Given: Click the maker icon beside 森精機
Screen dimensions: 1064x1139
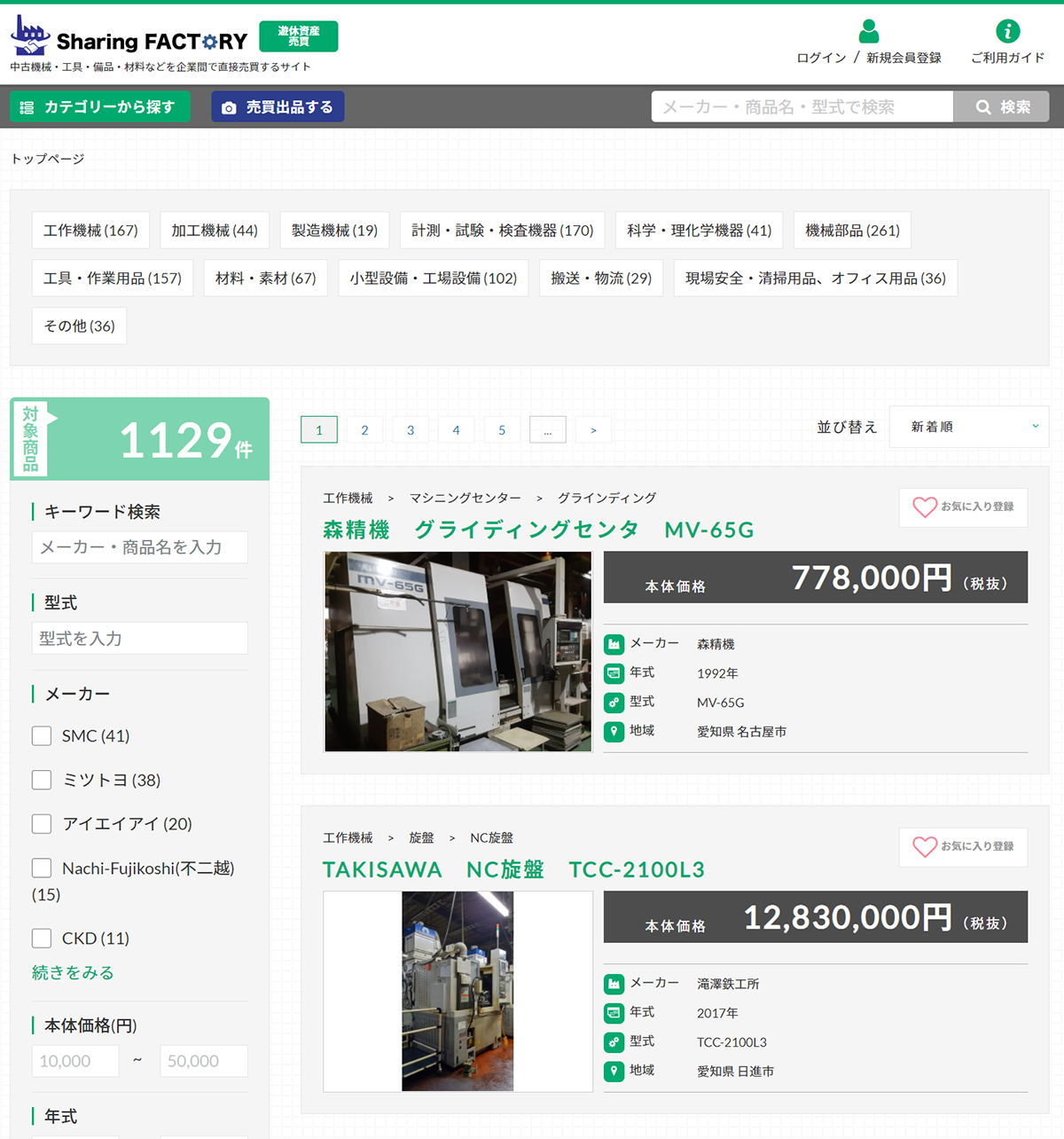Looking at the screenshot, I should click(x=614, y=644).
